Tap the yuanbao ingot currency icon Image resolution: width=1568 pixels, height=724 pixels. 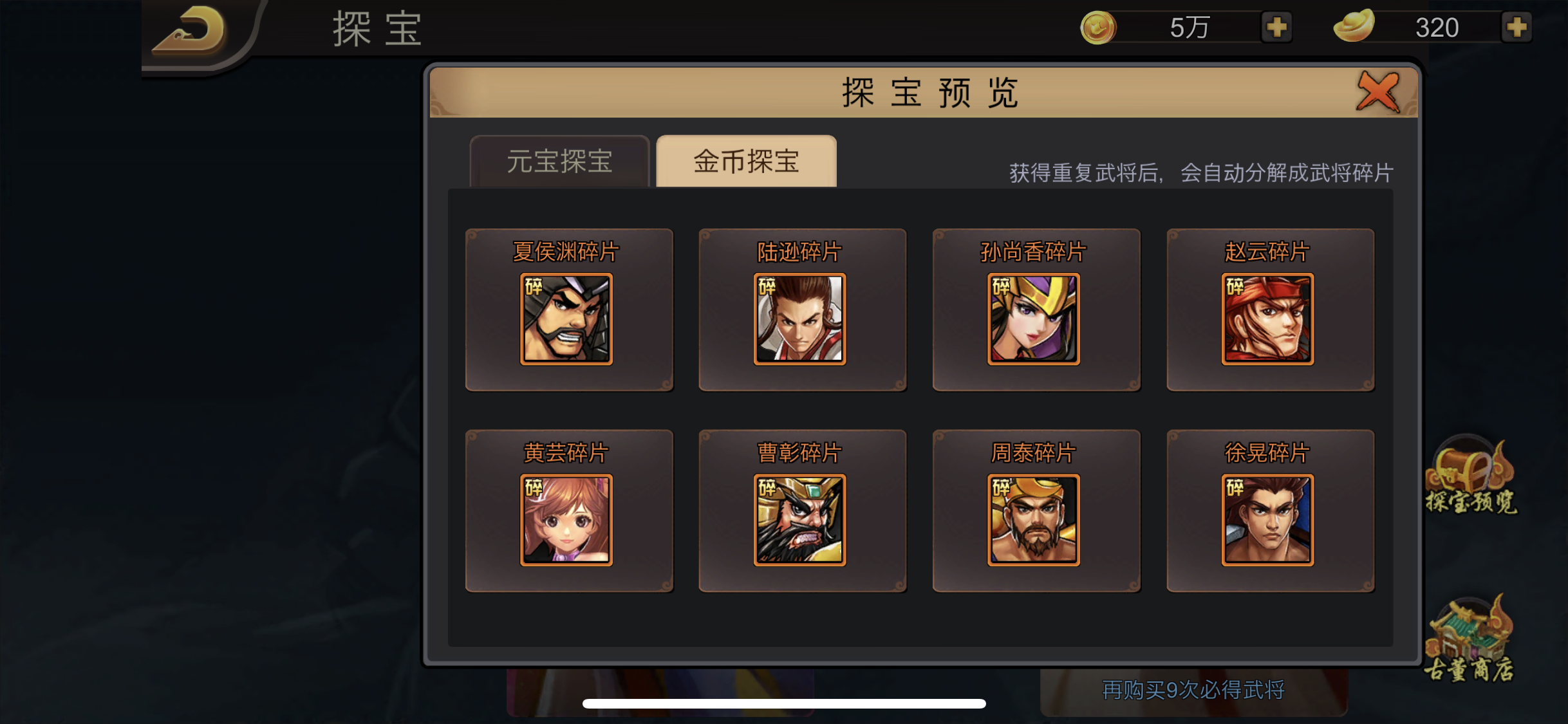click(1354, 26)
